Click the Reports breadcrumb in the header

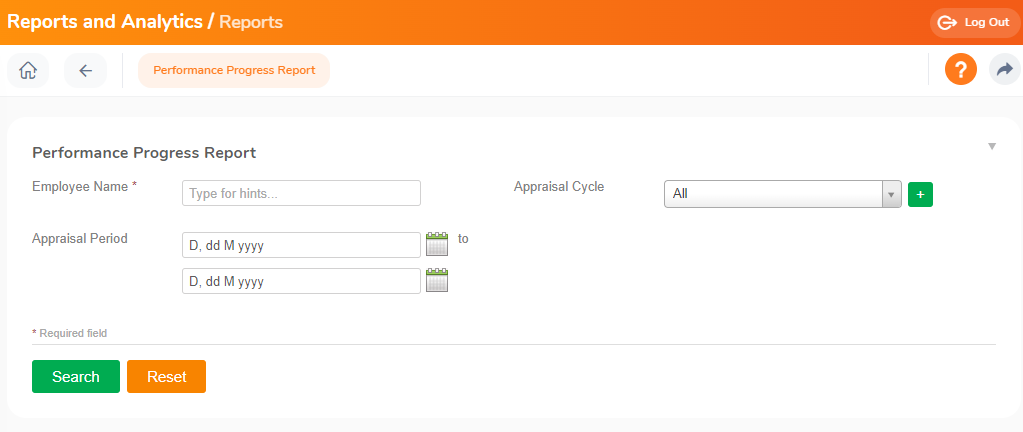pos(251,22)
